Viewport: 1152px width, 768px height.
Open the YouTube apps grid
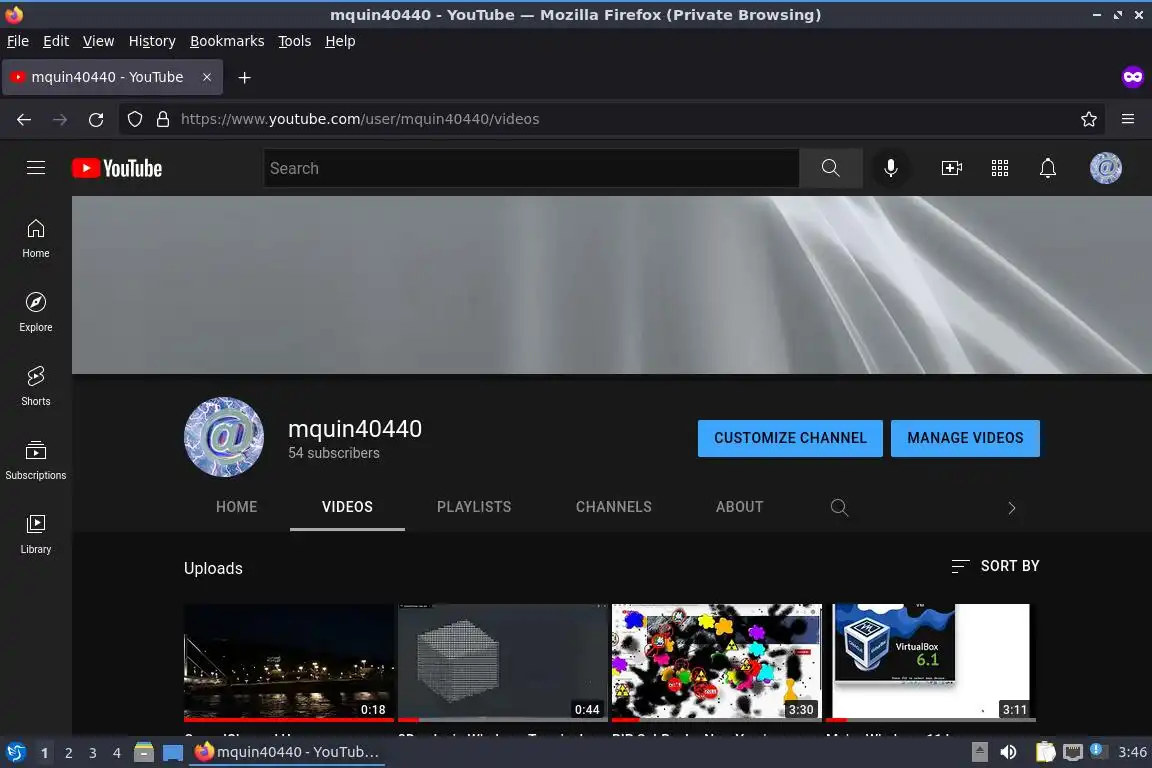tap(1000, 168)
